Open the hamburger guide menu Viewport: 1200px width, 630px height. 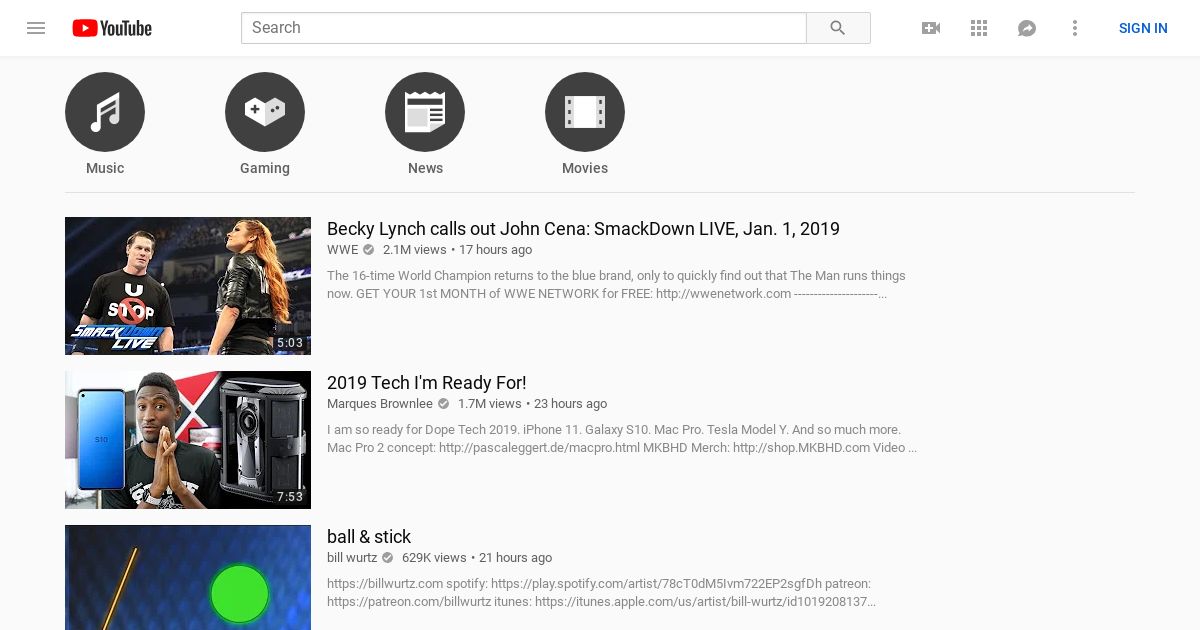tap(36, 28)
